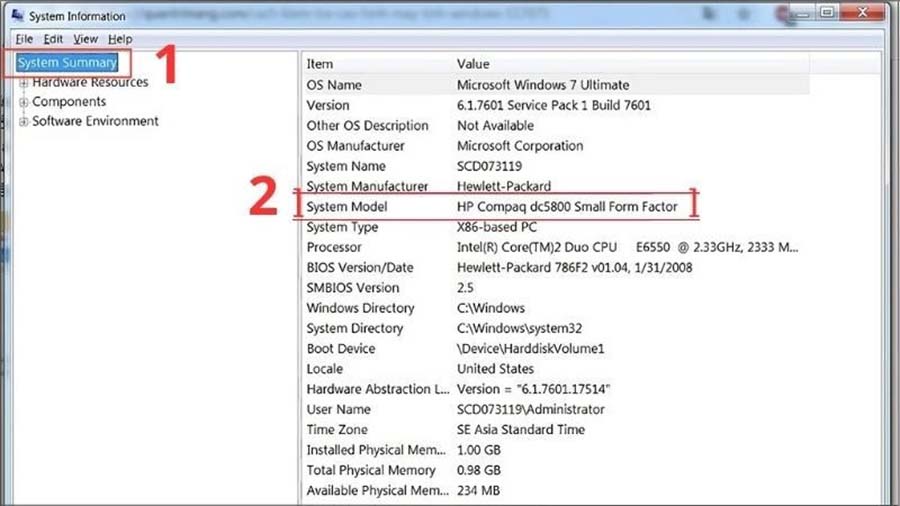
Task: Select the Hardware Resources label
Action: tap(90, 82)
